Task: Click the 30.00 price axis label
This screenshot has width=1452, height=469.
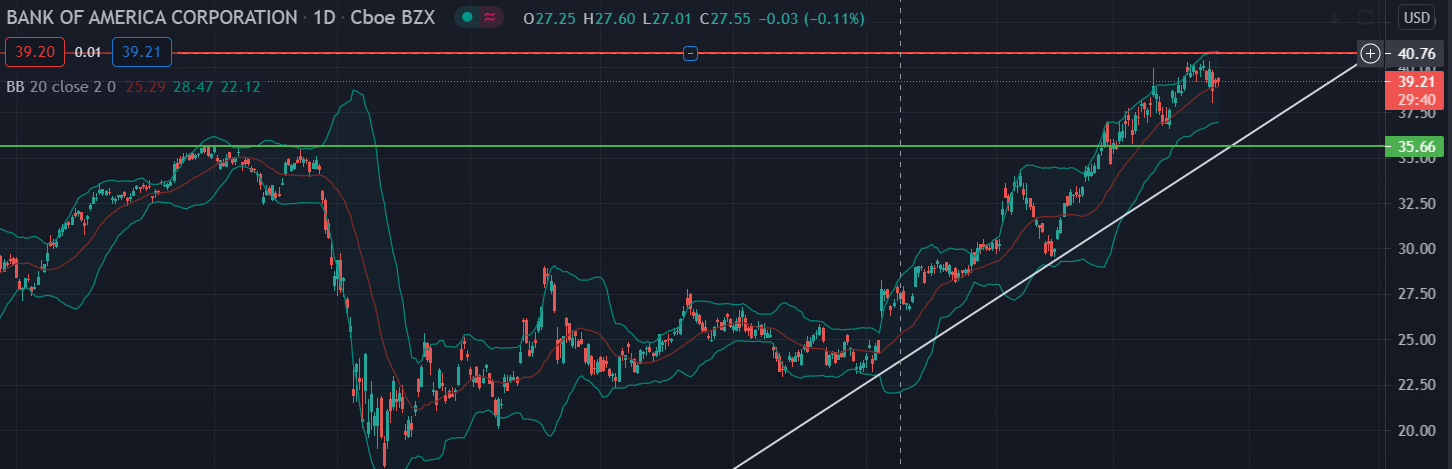Action: coord(1416,249)
